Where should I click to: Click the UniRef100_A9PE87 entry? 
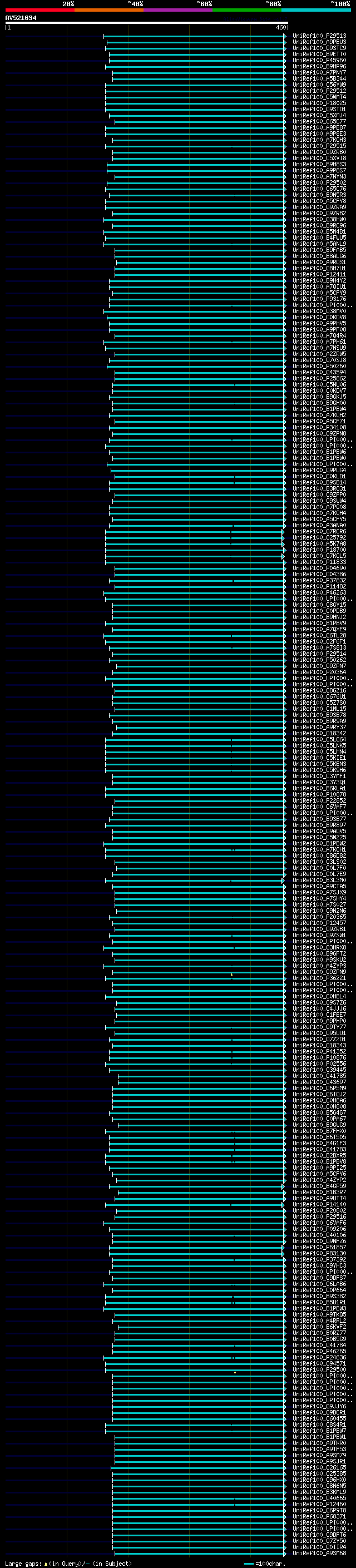[x=319, y=127]
